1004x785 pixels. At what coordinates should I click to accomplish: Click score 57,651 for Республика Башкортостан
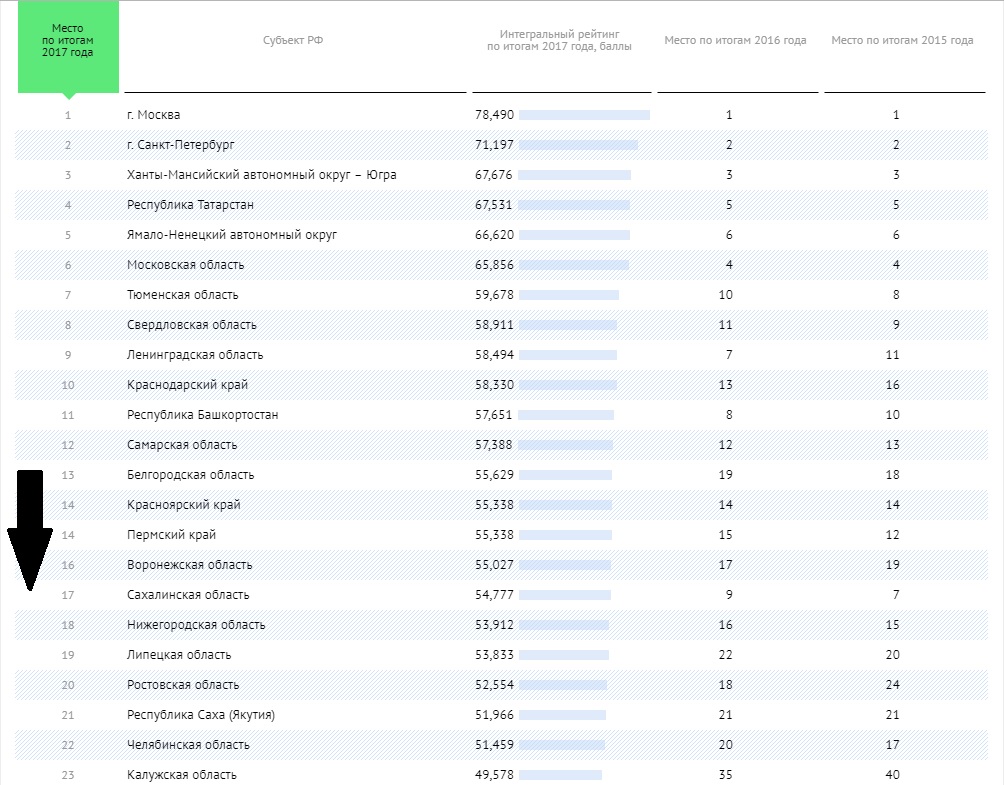point(494,415)
